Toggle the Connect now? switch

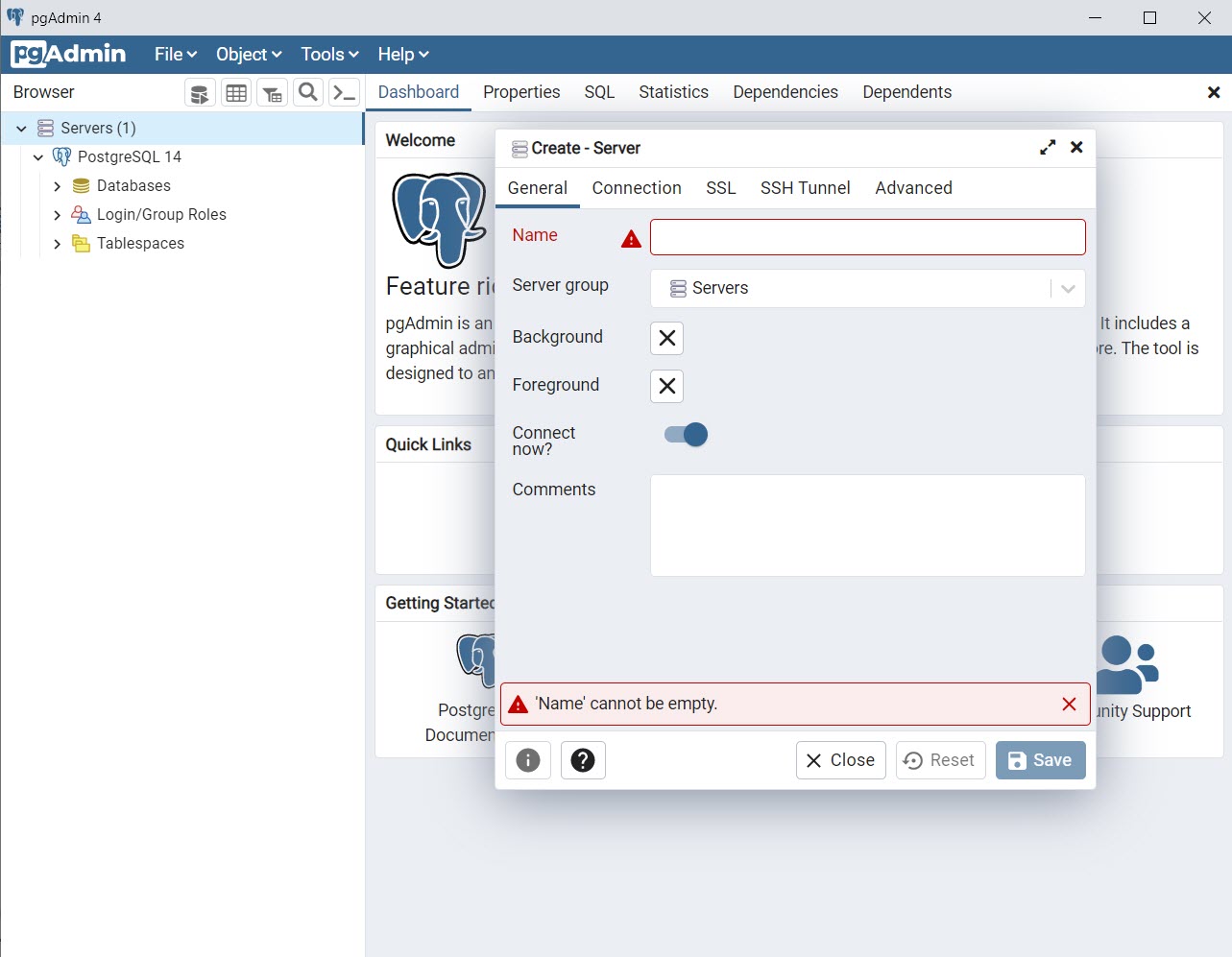[x=686, y=435]
